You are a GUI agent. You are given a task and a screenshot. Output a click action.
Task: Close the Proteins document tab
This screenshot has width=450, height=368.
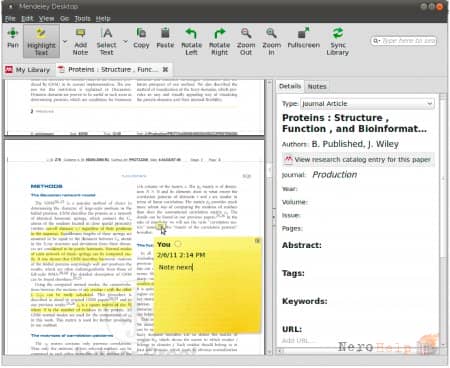click(x=165, y=69)
